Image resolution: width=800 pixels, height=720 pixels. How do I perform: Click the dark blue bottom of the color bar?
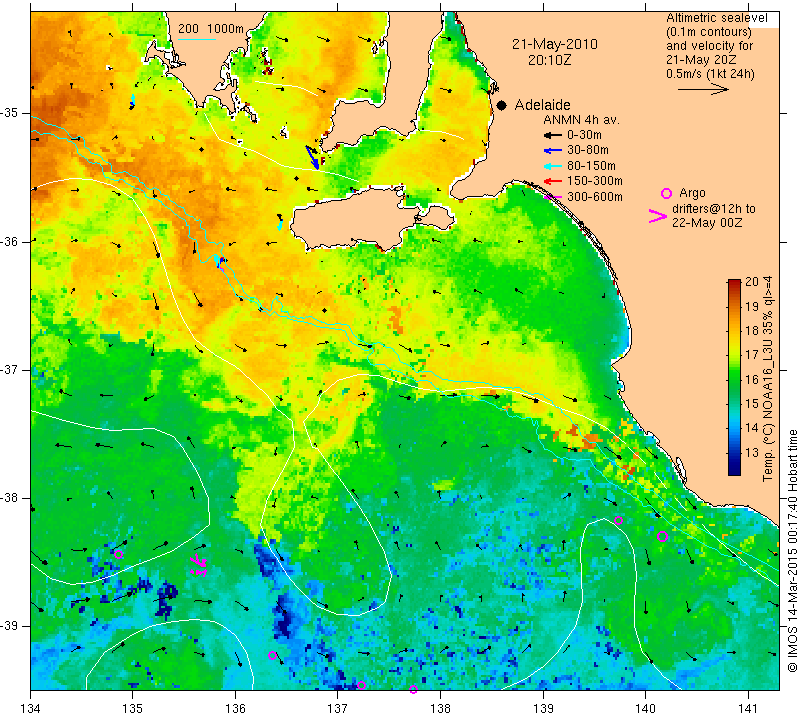[x=734, y=470]
